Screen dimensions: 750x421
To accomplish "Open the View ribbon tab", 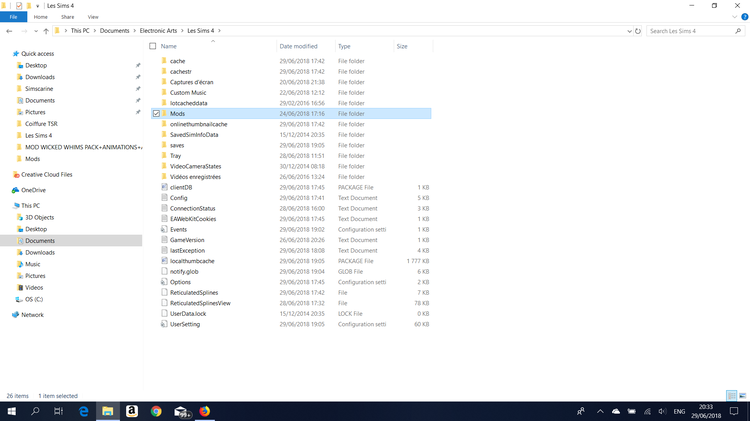I will point(93,17).
